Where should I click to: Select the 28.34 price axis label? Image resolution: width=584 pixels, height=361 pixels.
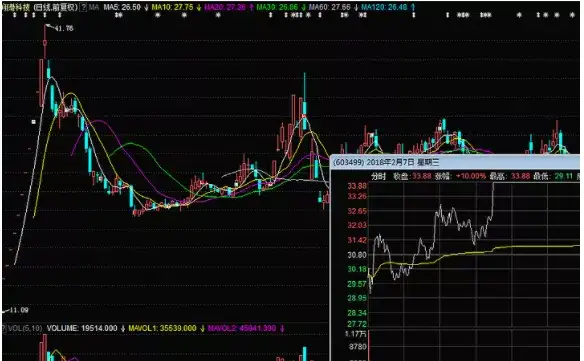357,313
